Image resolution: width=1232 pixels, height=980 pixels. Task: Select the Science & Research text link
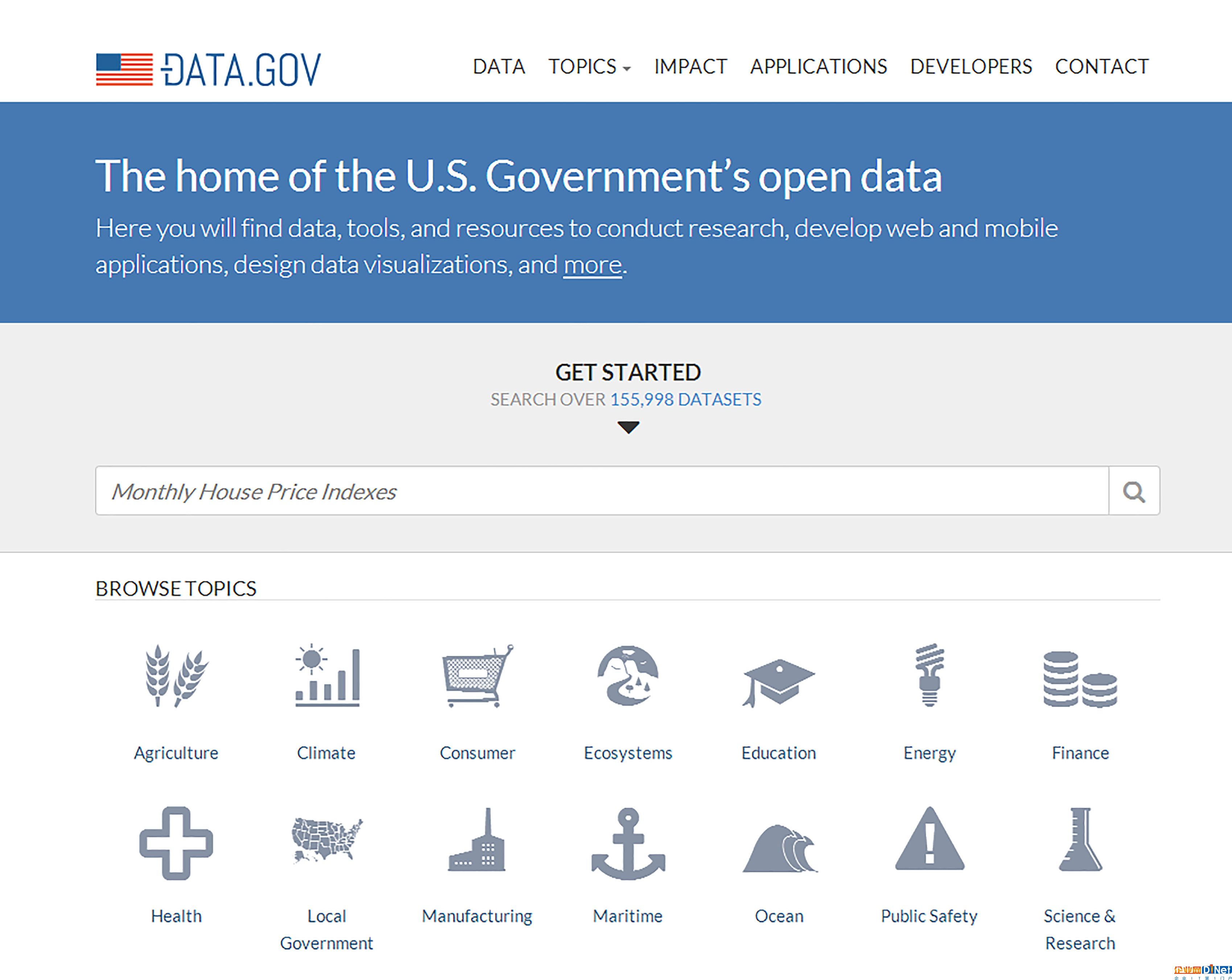(1080, 930)
